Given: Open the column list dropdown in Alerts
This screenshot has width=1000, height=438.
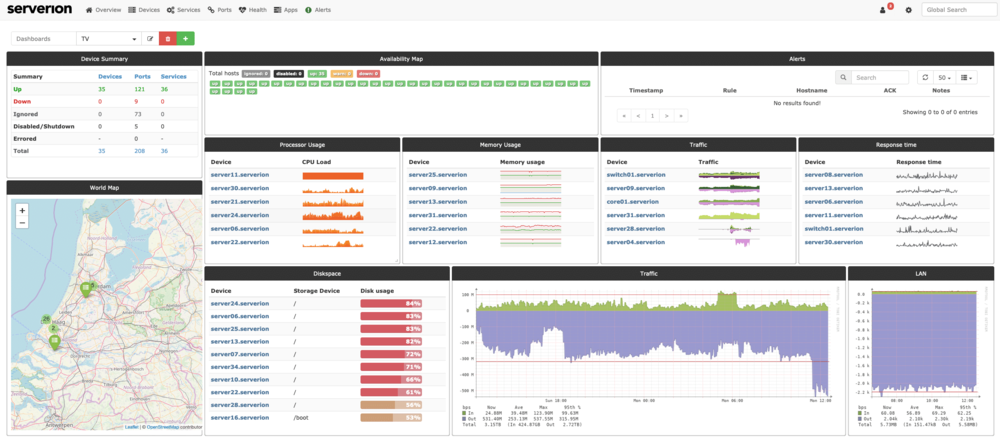Looking at the screenshot, I should (968, 77).
